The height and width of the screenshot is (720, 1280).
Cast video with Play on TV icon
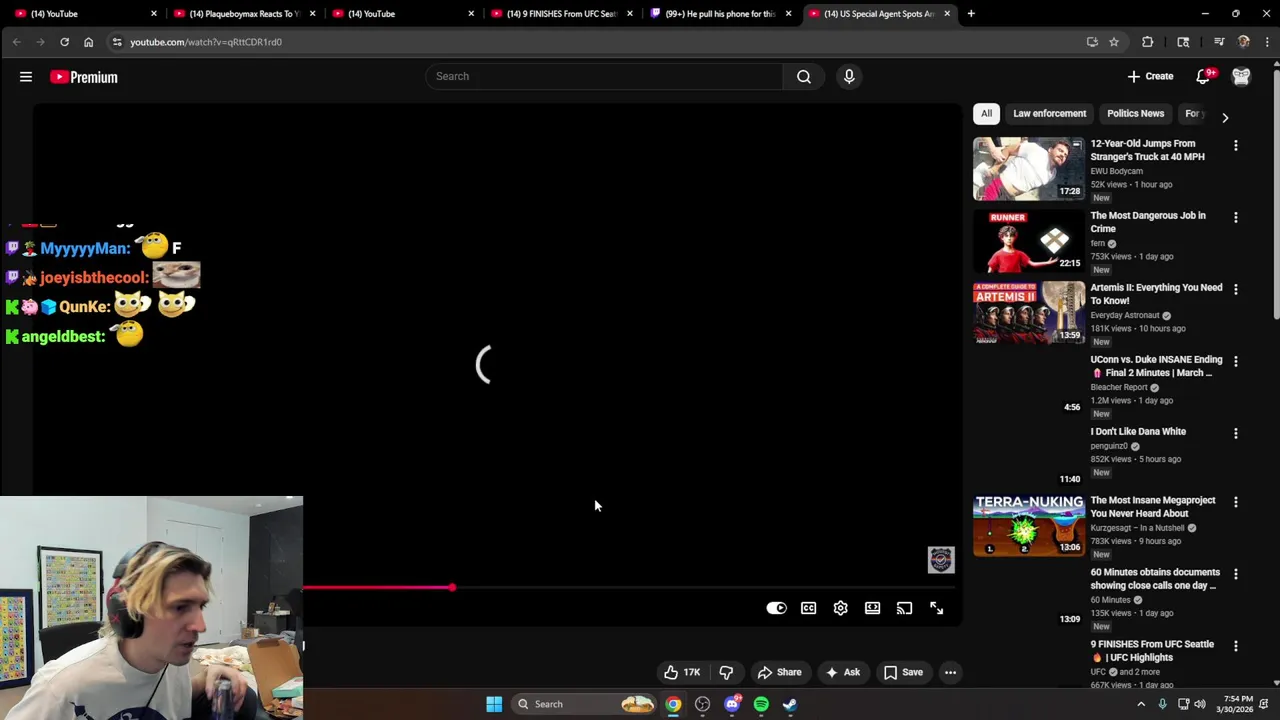[905, 608]
